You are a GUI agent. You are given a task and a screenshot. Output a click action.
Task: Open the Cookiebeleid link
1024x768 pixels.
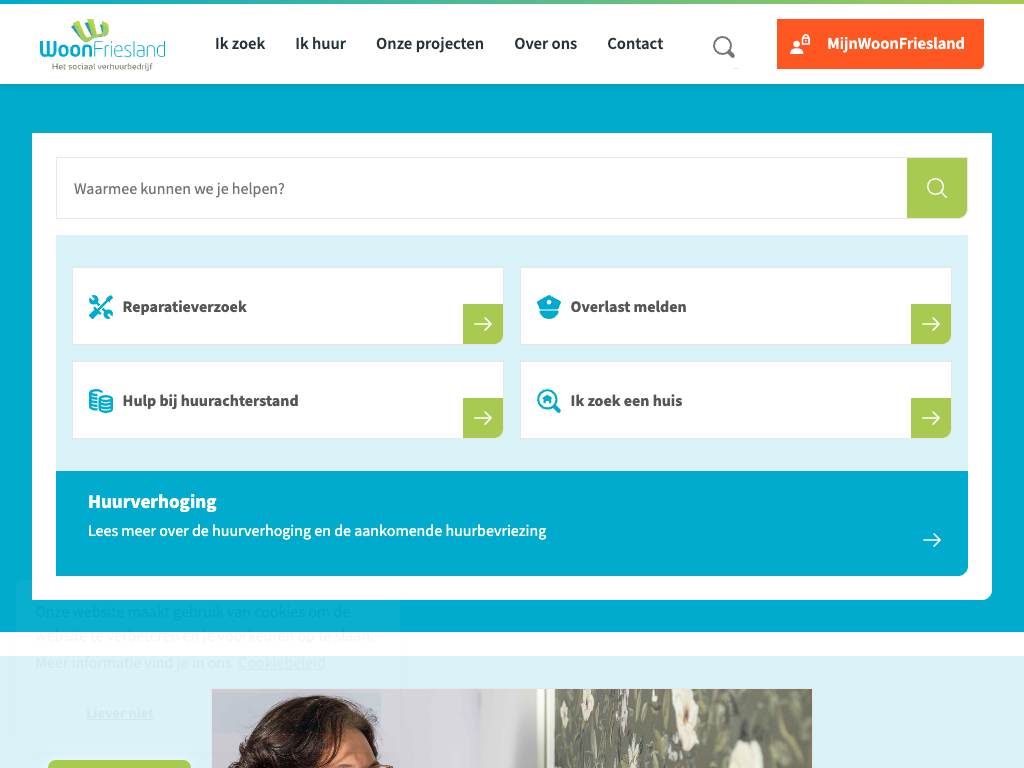[281, 663]
